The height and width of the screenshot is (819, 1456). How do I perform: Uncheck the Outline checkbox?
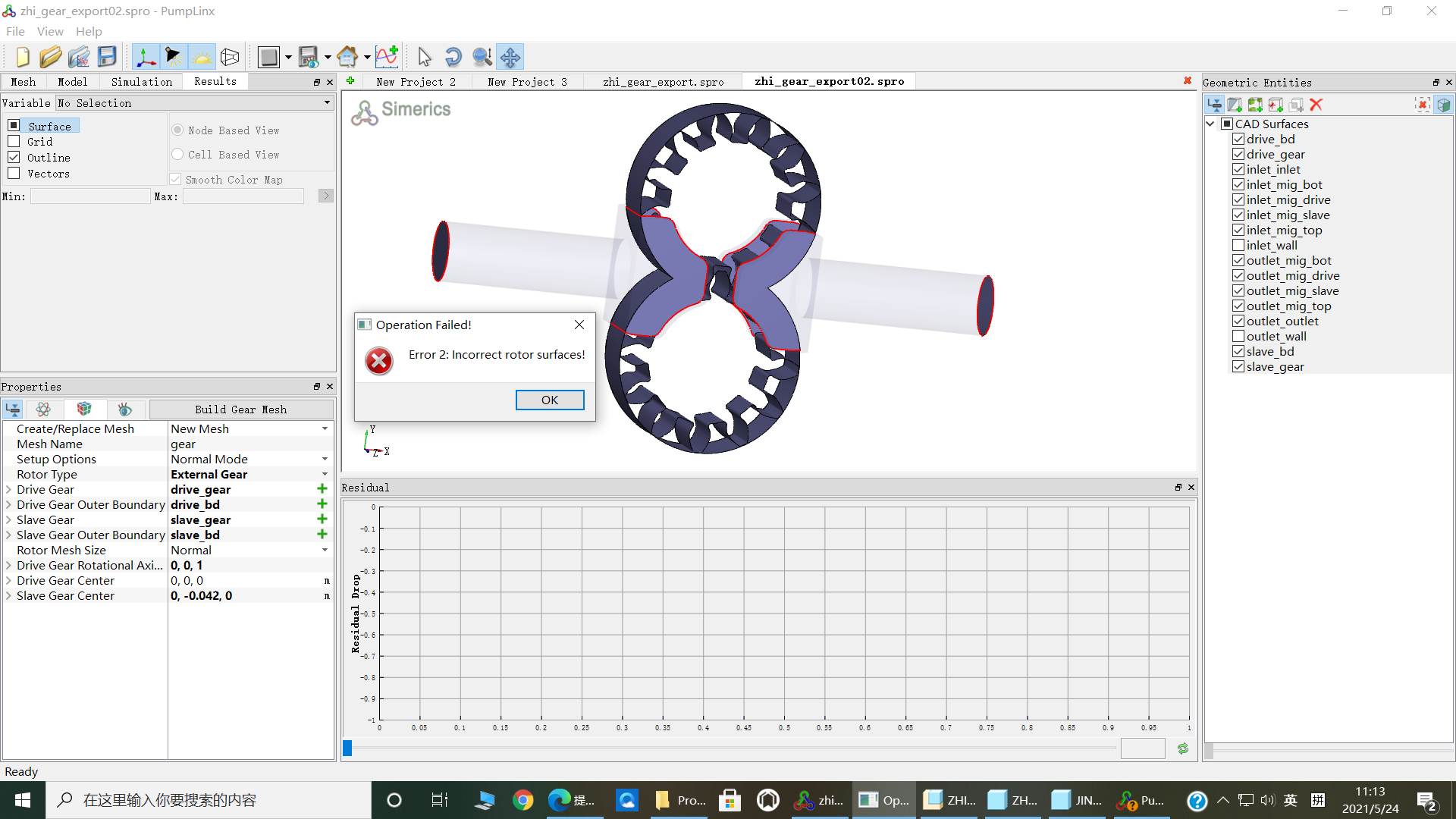click(x=14, y=157)
